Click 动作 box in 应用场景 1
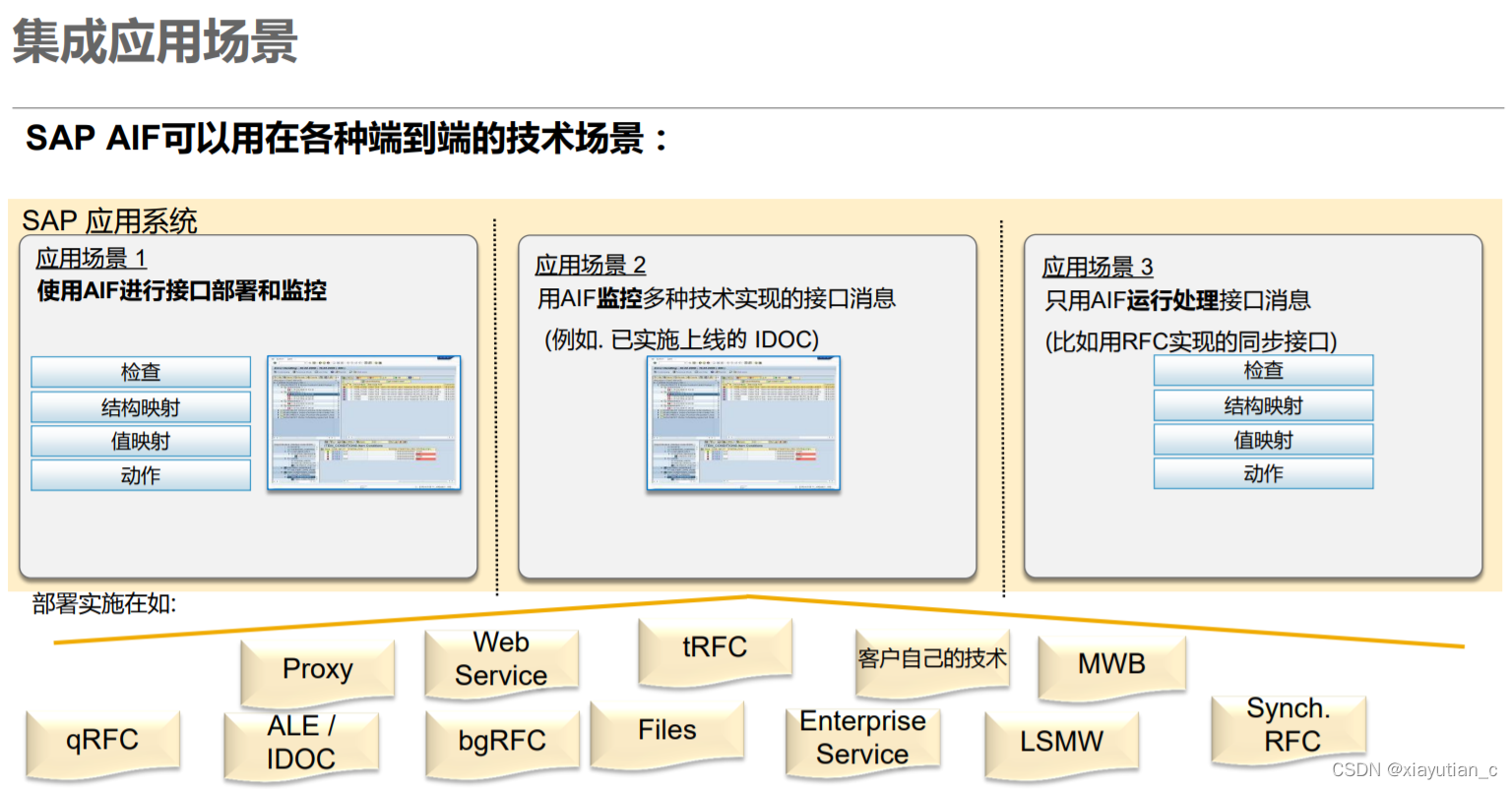 (x=141, y=475)
